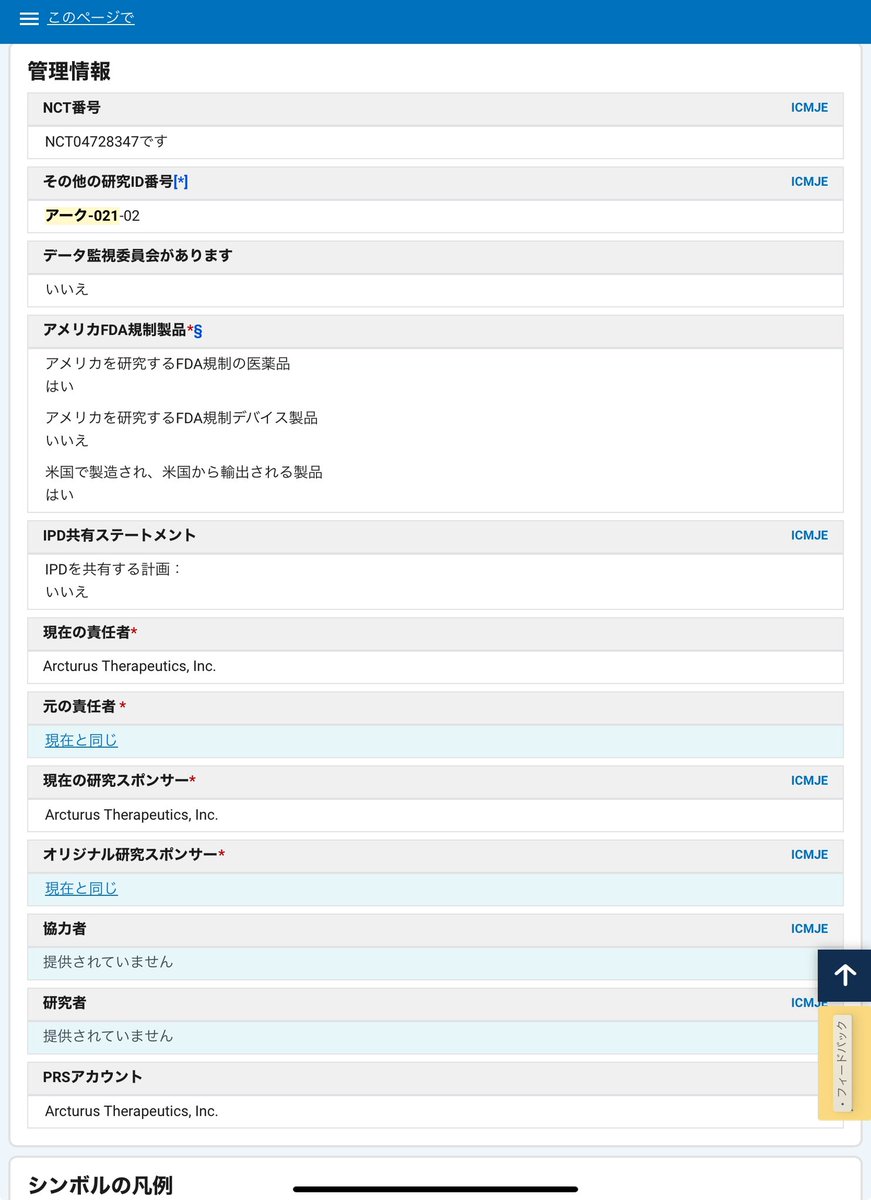Open the このページで page navigation link

[x=91, y=18]
